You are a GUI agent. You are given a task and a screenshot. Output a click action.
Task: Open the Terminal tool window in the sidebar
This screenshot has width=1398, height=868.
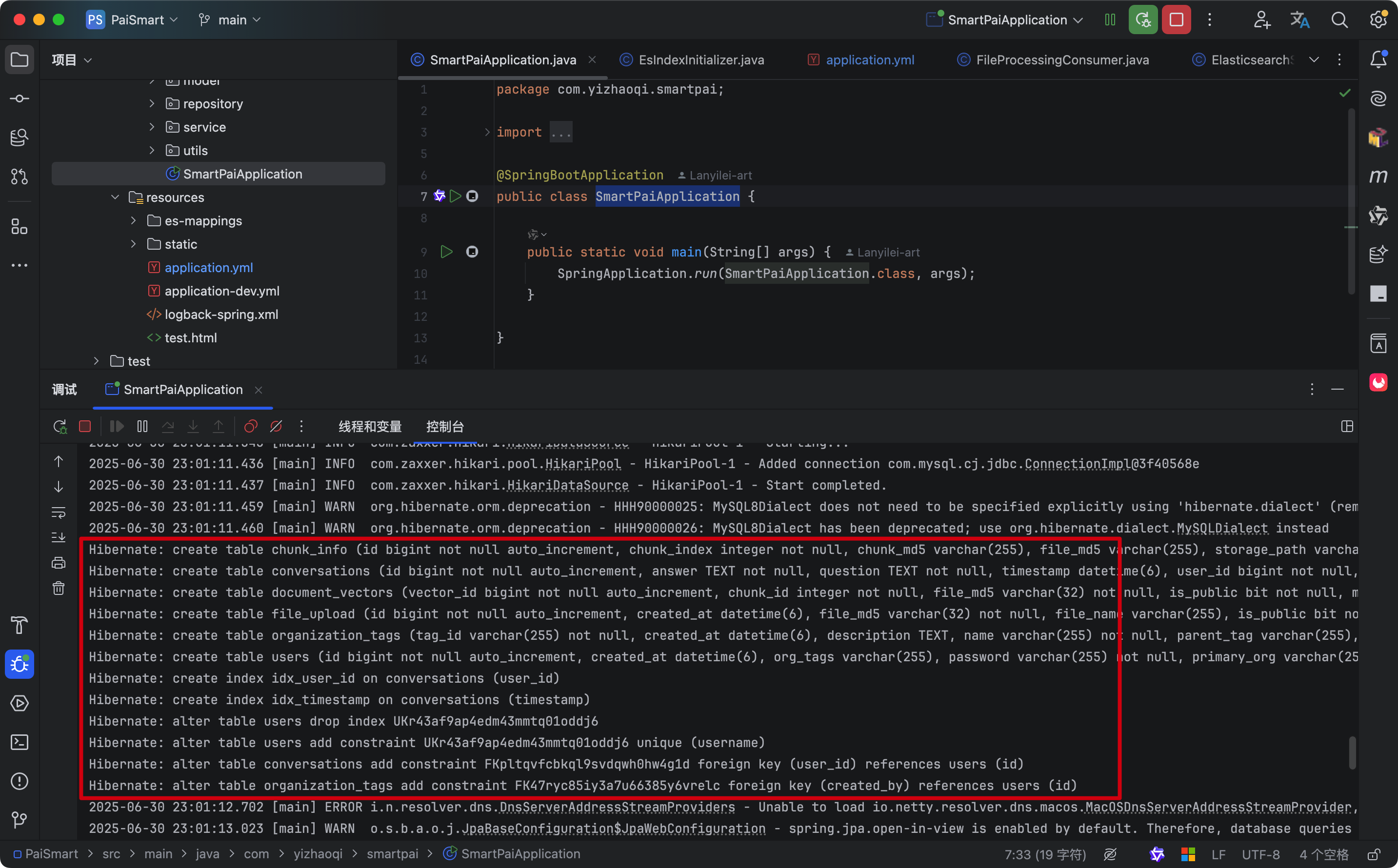pyautogui.click(x=20, y=742)
